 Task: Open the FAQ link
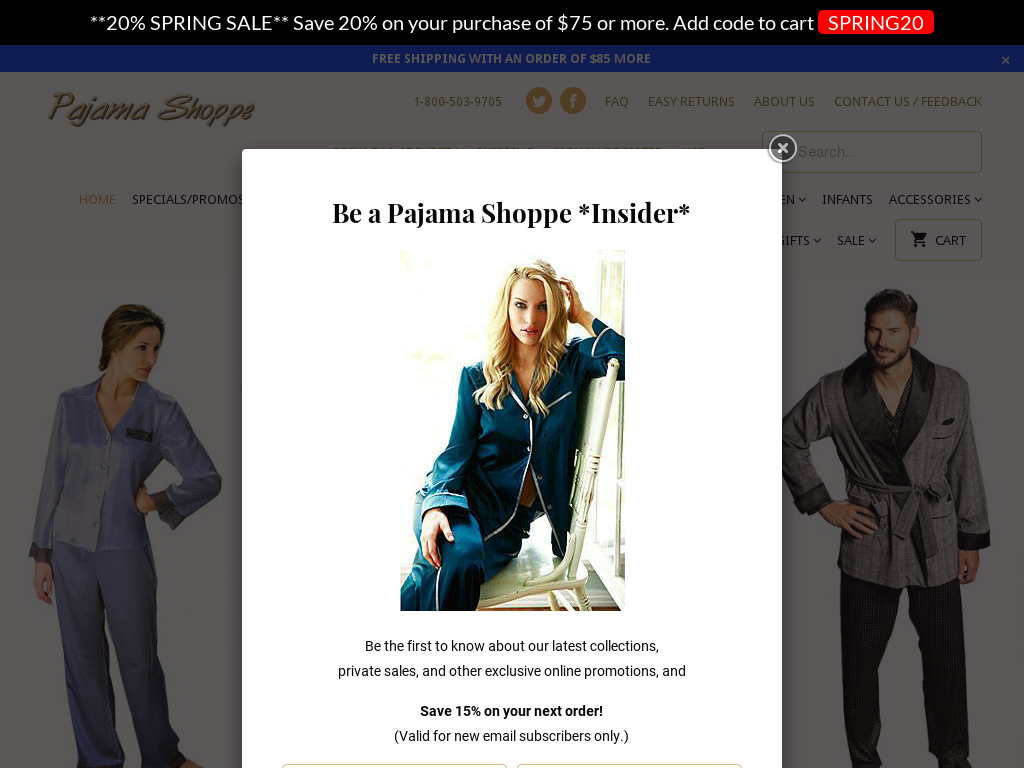616,101
